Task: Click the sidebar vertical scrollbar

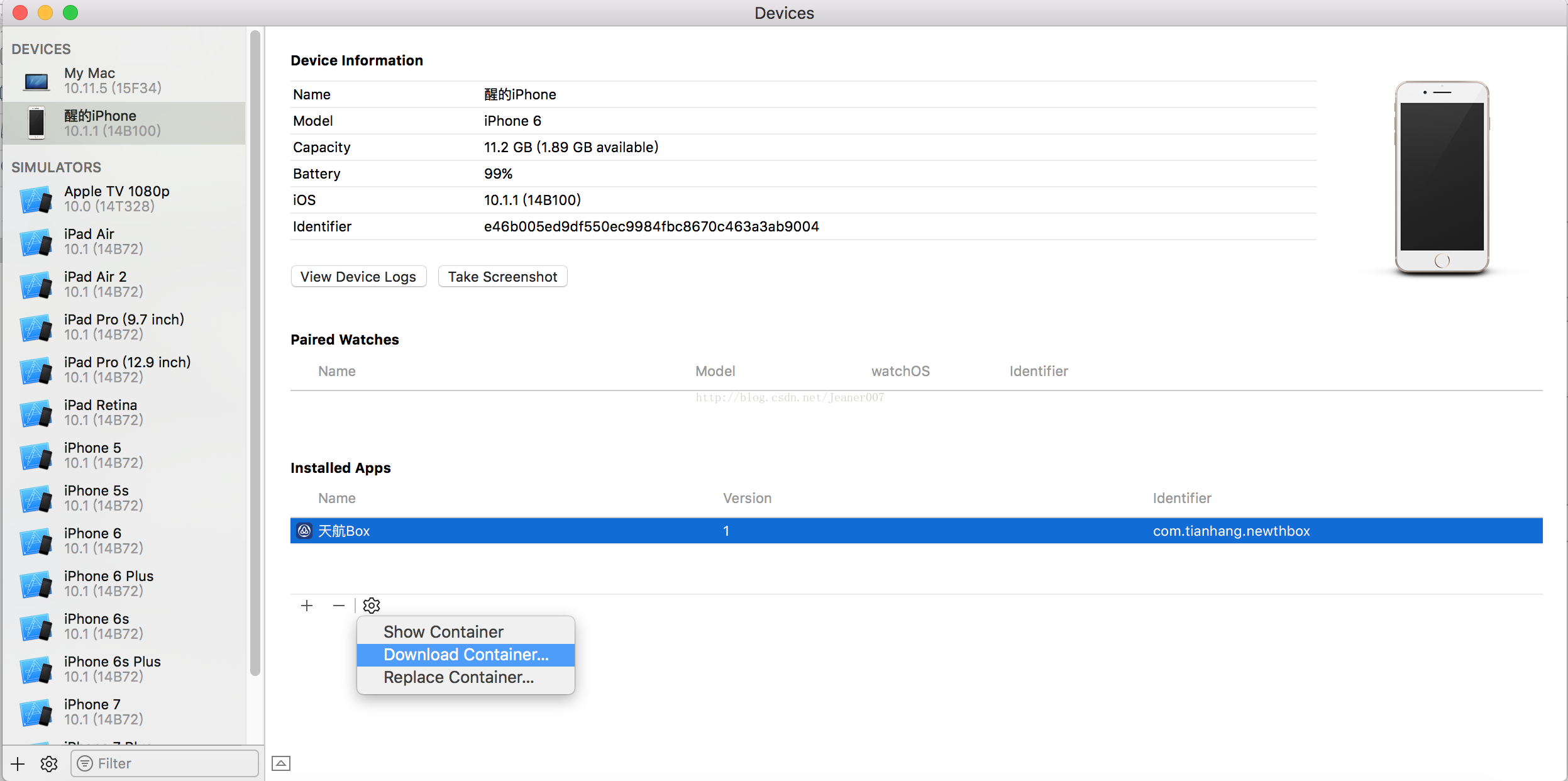Action: 255,352
